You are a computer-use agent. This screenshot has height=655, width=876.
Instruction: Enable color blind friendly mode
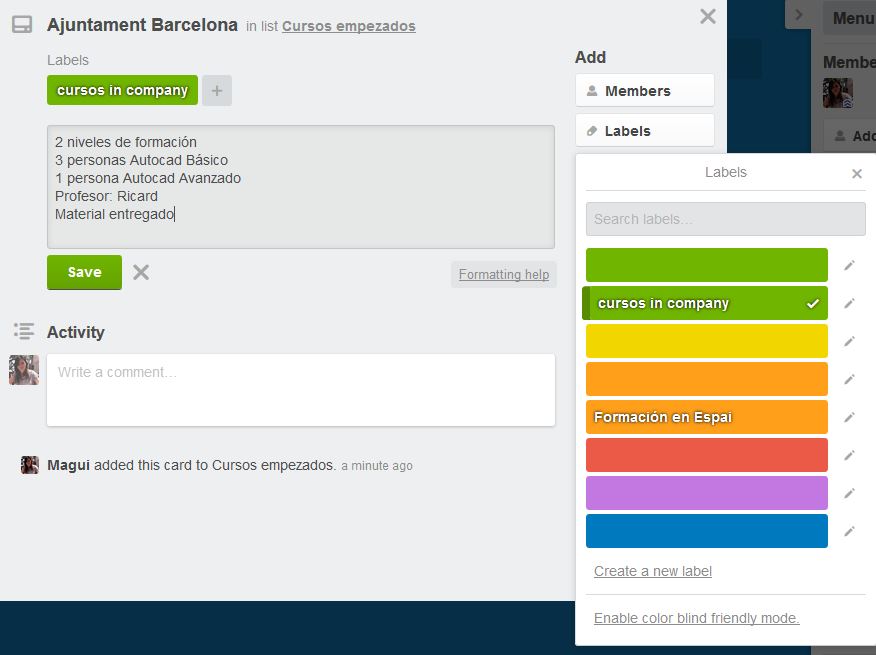pos(696,618)
